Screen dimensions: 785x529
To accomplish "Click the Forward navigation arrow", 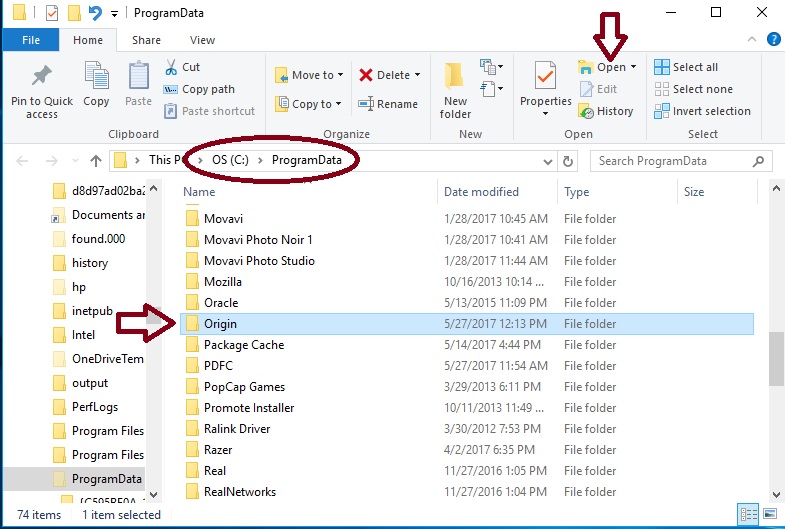I will point(52,161).
